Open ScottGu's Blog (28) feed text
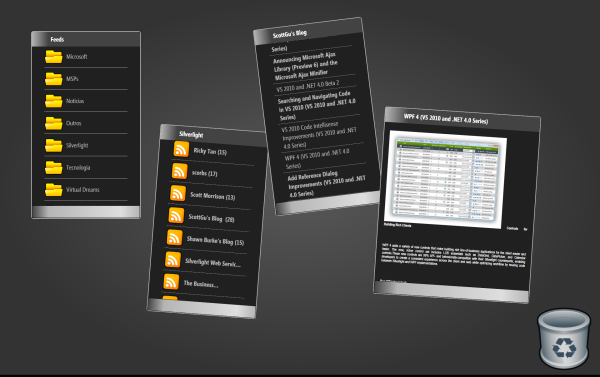600x377 pixels. point(211,218)
